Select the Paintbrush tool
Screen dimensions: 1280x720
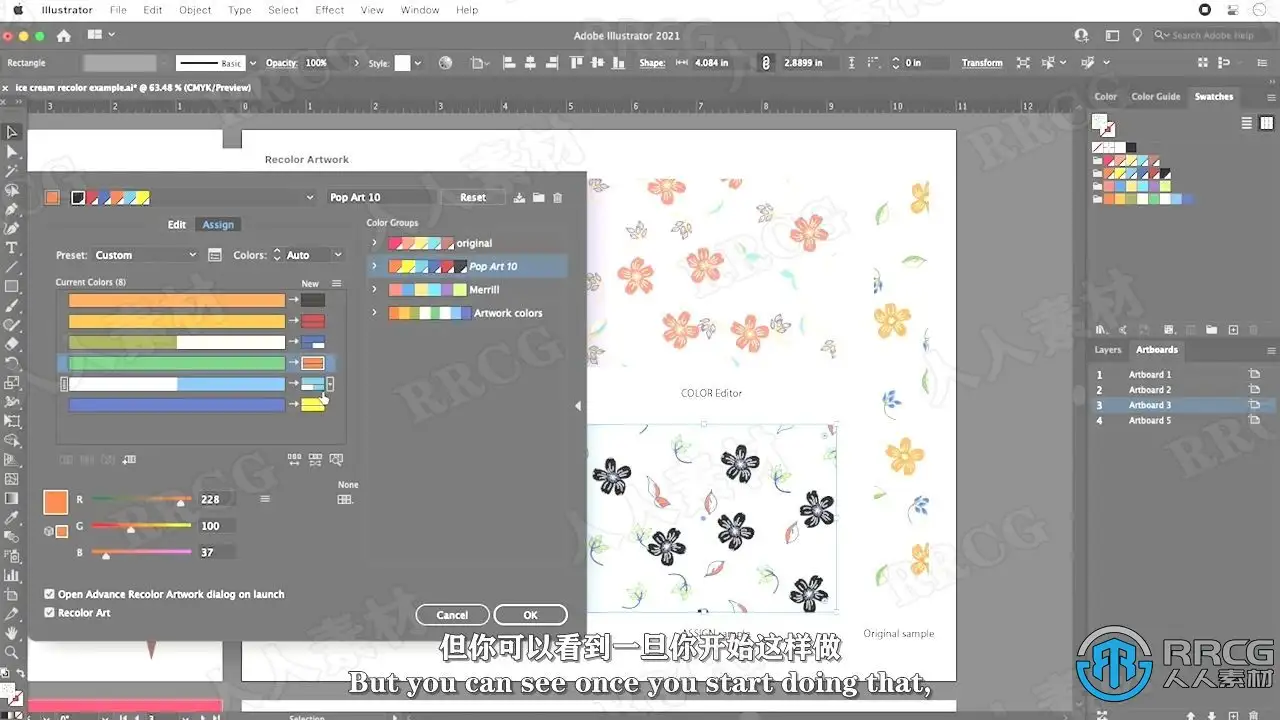(12, 306)
